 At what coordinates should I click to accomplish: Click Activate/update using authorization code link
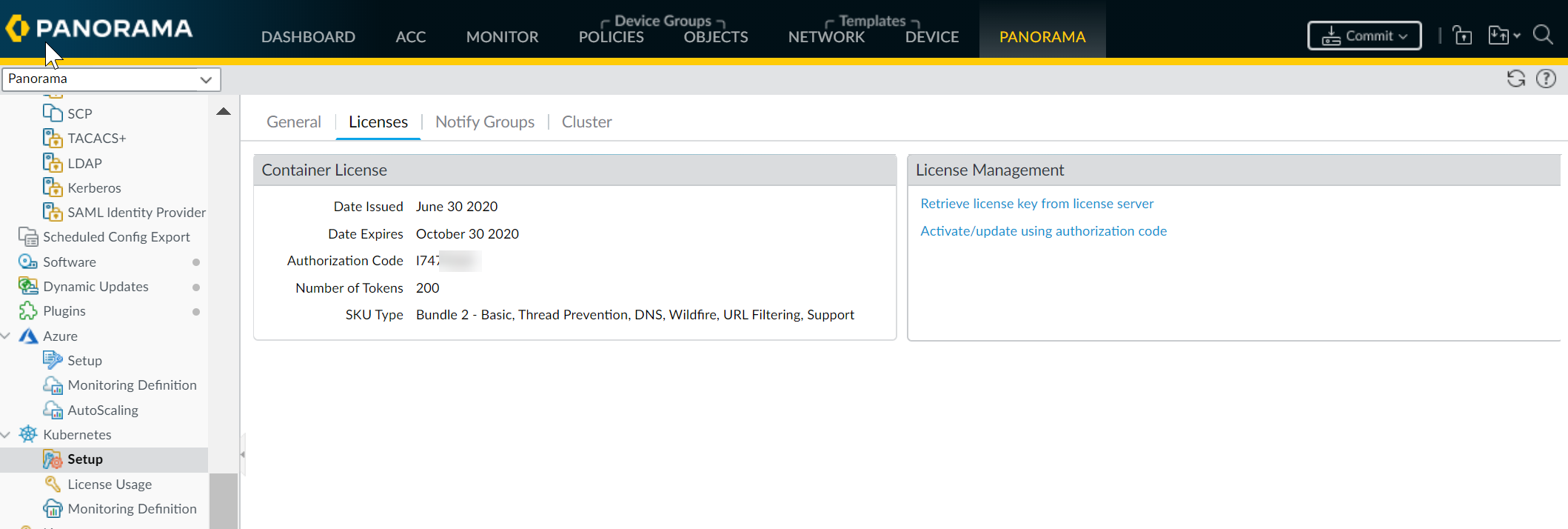coord(1043,231)
